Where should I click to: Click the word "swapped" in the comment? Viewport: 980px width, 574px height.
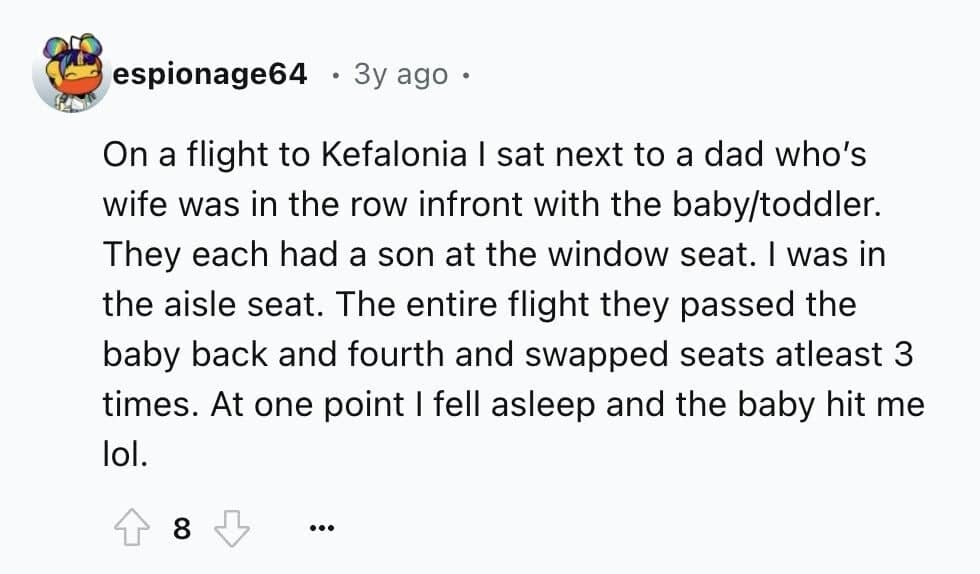[x=587, y=356]
